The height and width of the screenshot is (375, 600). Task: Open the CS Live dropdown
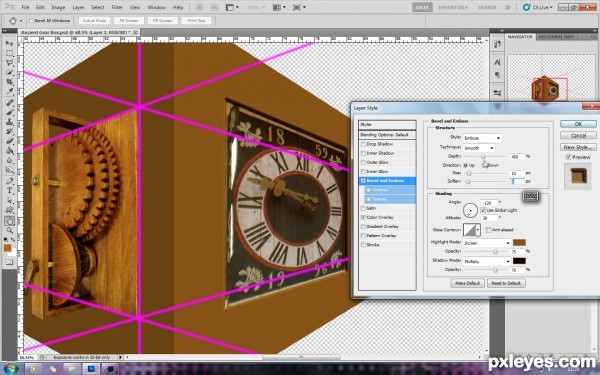[x=538, y=7]
